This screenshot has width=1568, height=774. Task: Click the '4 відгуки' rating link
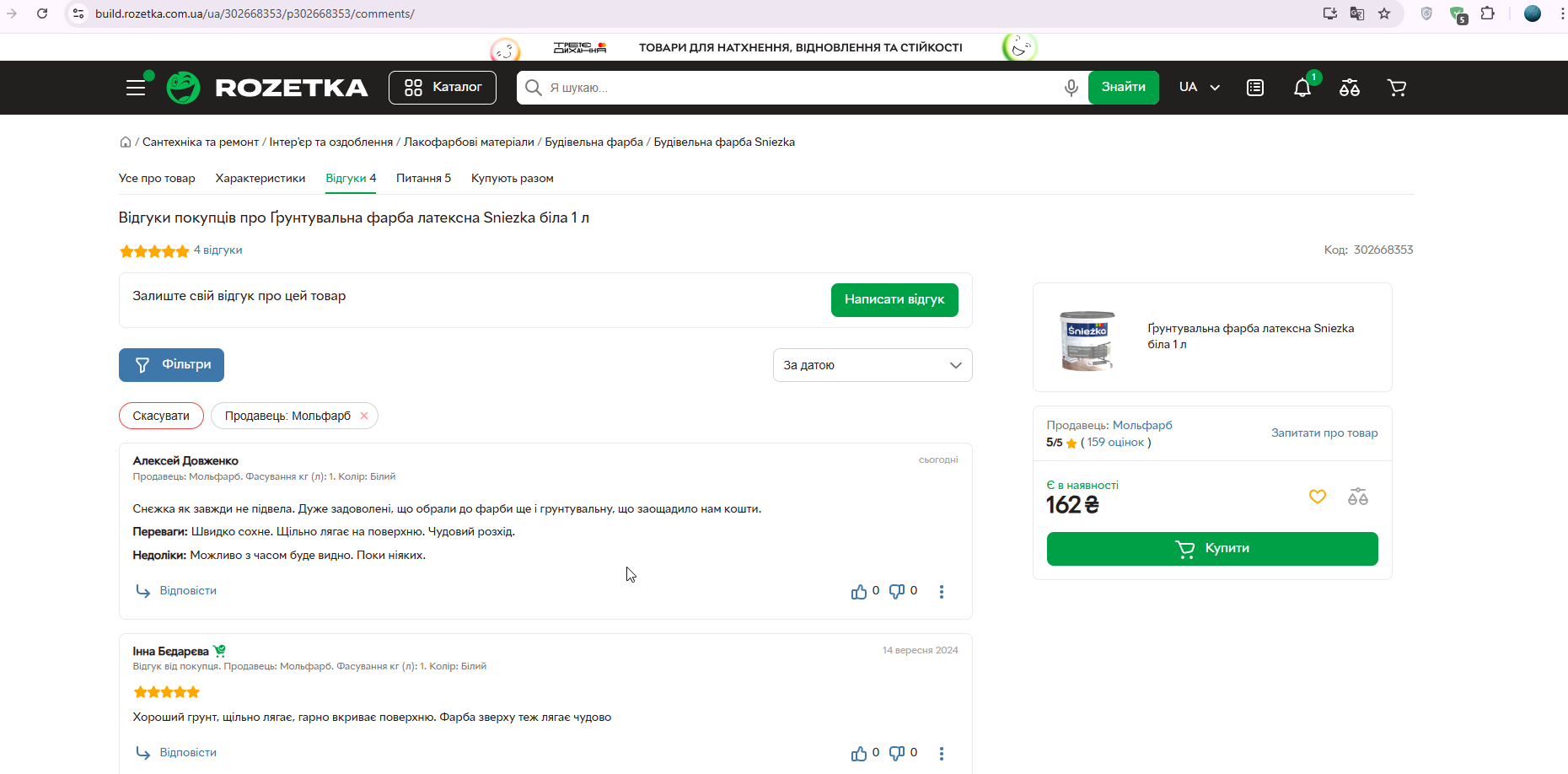pos(217,250)
